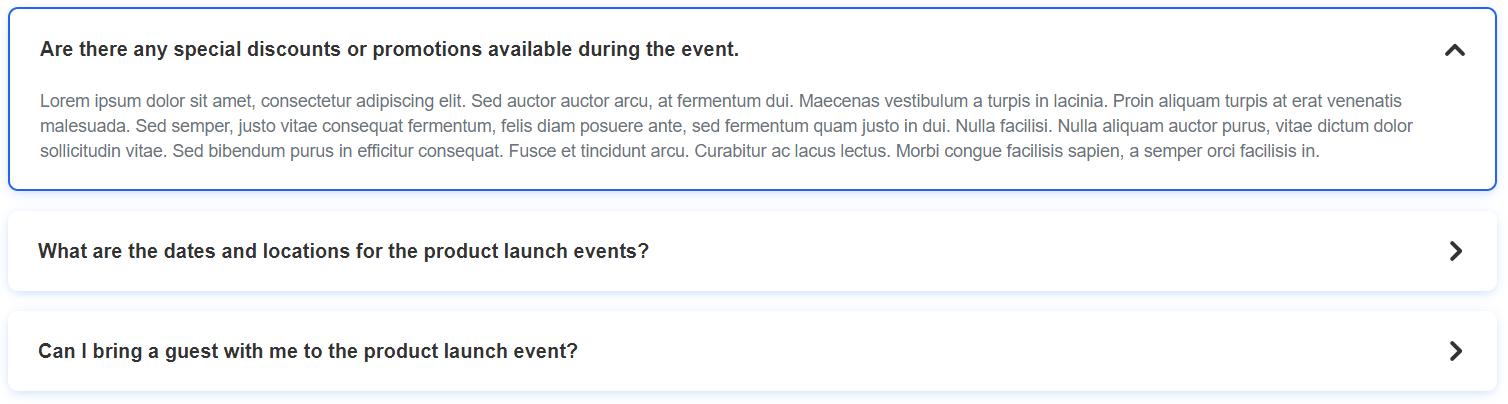This screenshot has height=404, width=1508.
Task: Click the right chevron on the bring a guest row
Action: point(1456,351)
